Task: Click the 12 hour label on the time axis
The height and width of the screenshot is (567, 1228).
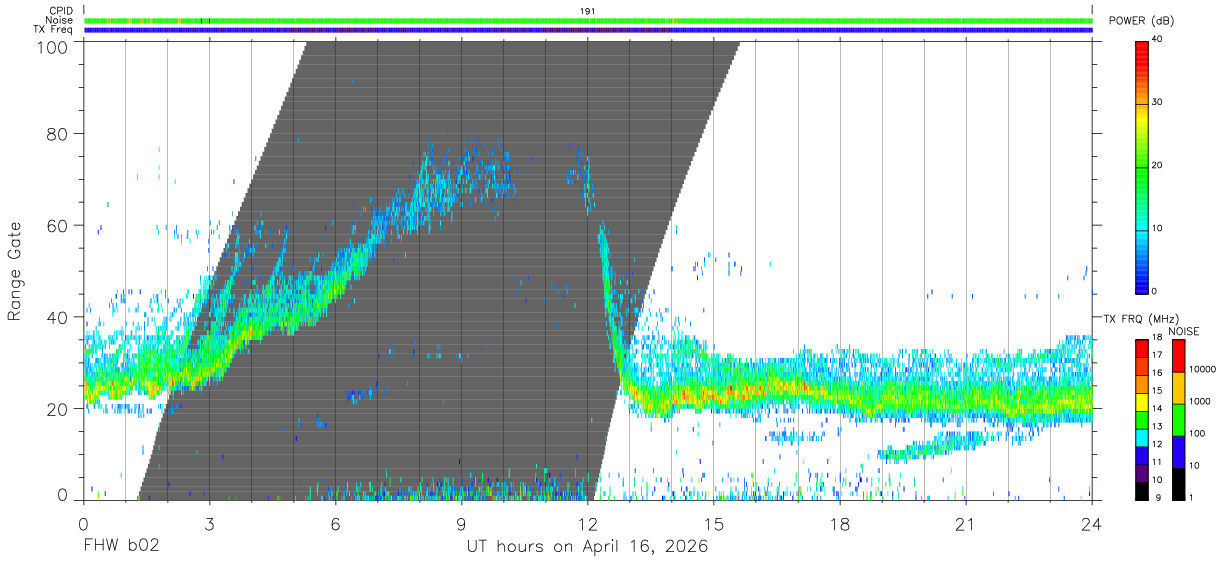Action: point(588,523)
